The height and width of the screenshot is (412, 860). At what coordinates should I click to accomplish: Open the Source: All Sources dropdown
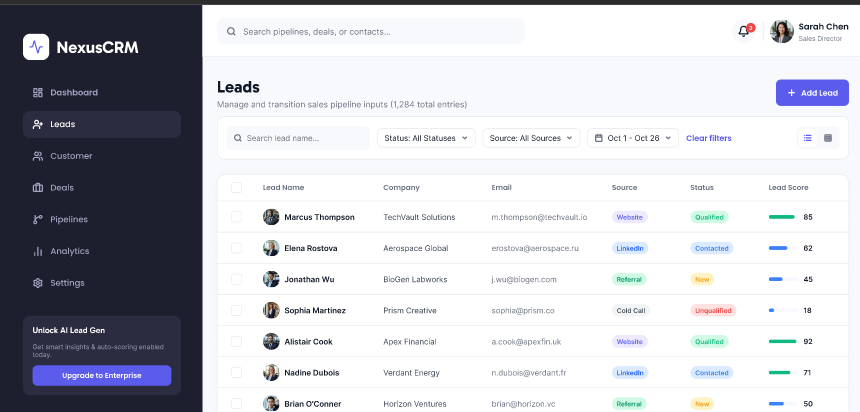click(531, 138)
